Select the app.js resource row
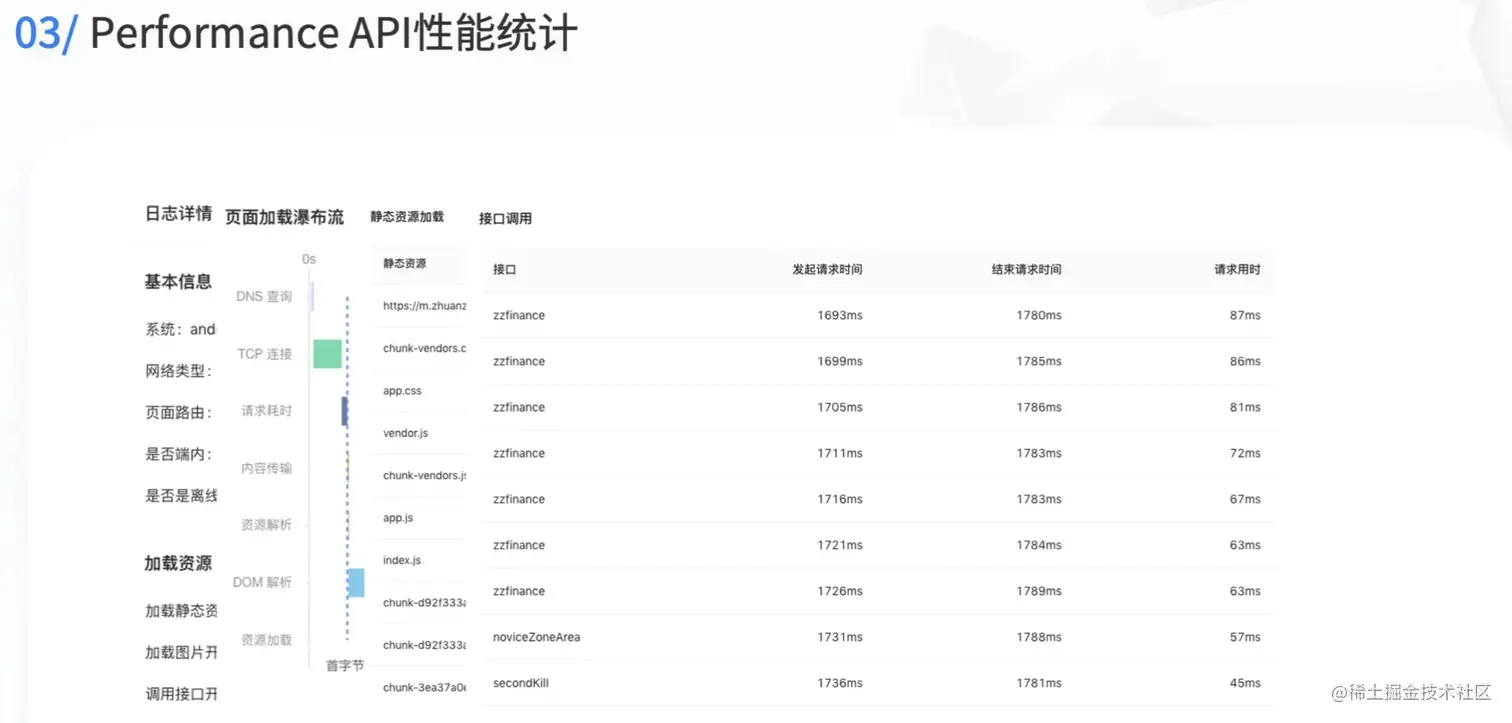 (x=418, y=518)
